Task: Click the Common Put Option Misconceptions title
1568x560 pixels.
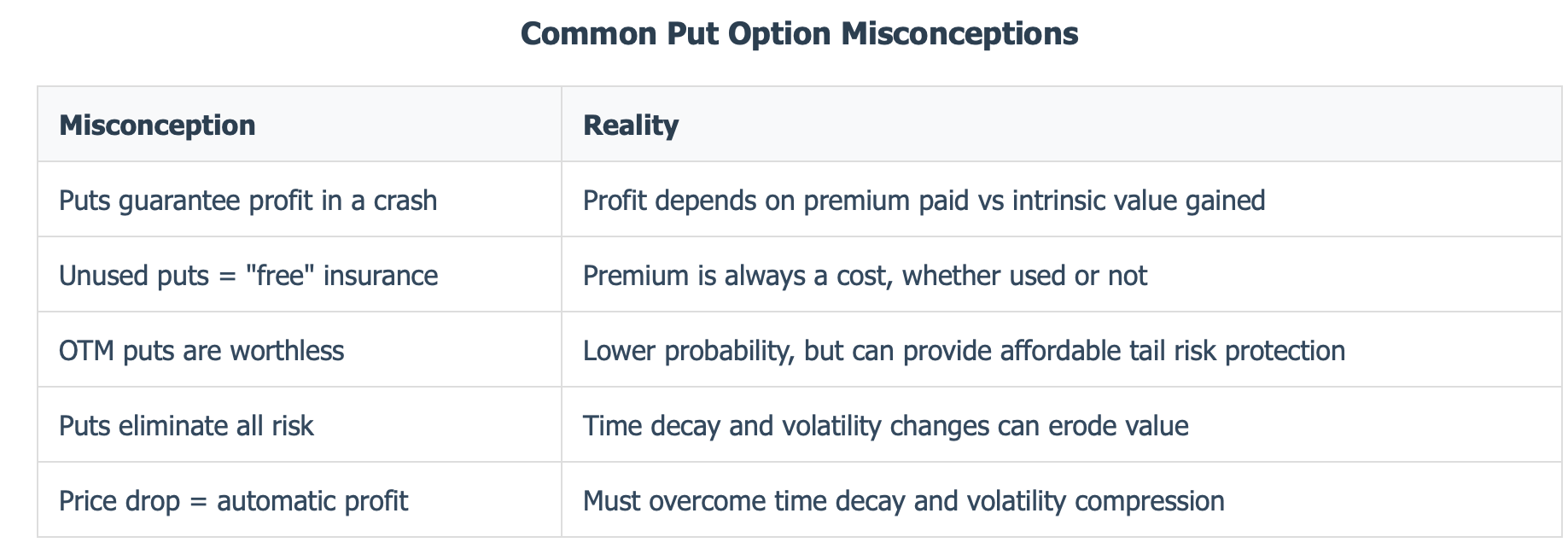Action: 799,34
